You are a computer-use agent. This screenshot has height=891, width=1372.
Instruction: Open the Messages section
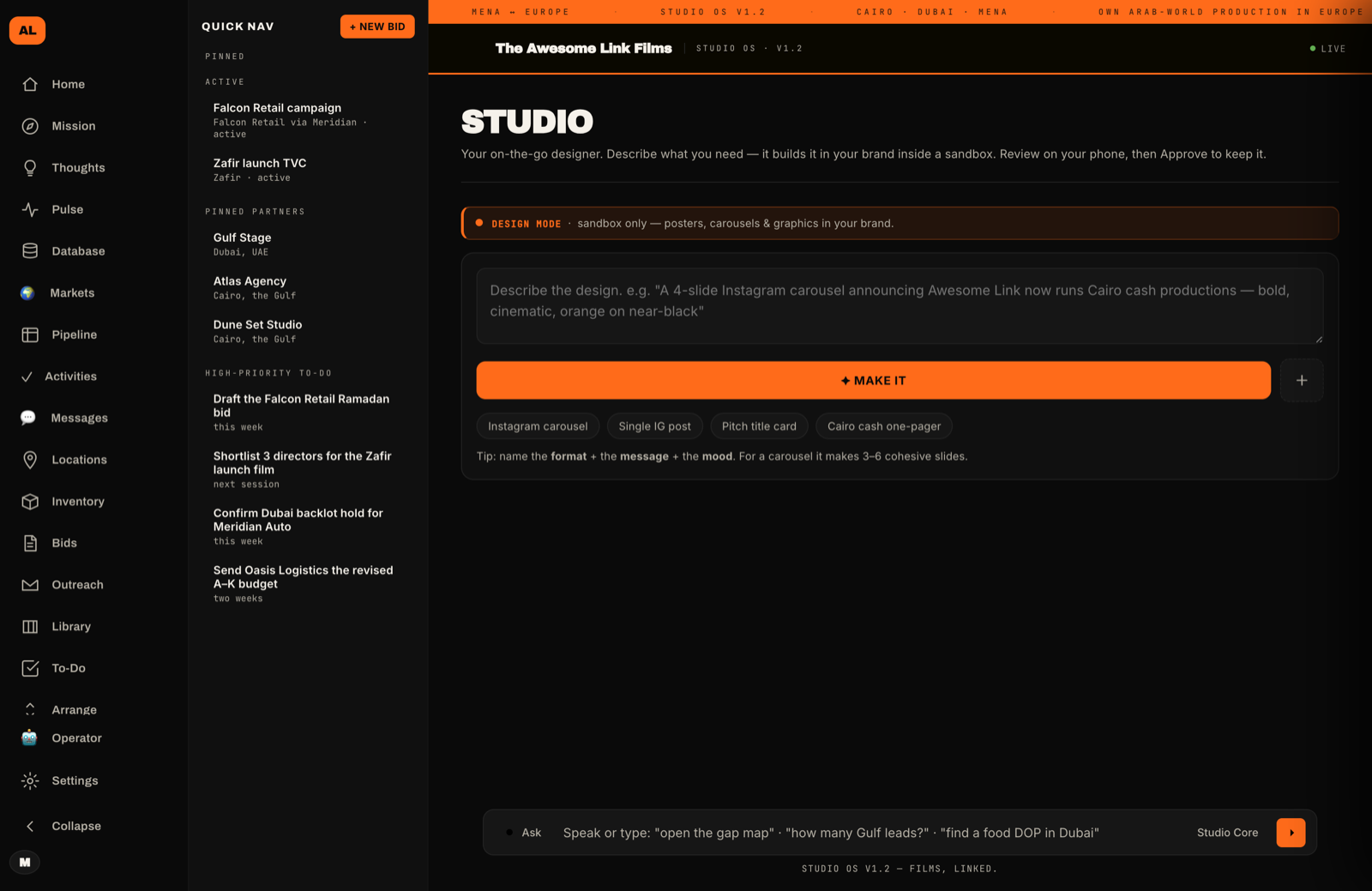tap(79, 418)
